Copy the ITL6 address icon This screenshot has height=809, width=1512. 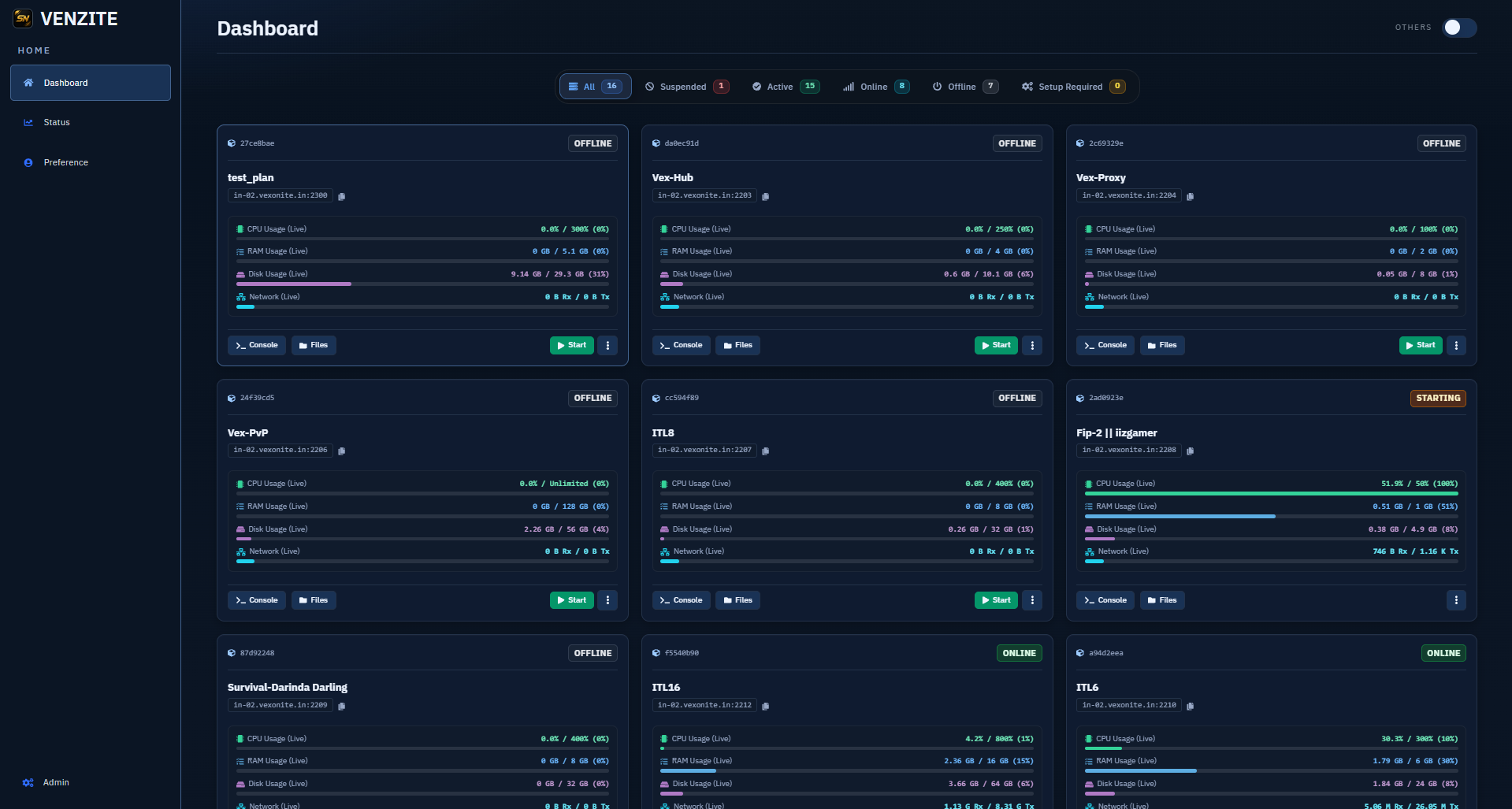(1190, 706)
